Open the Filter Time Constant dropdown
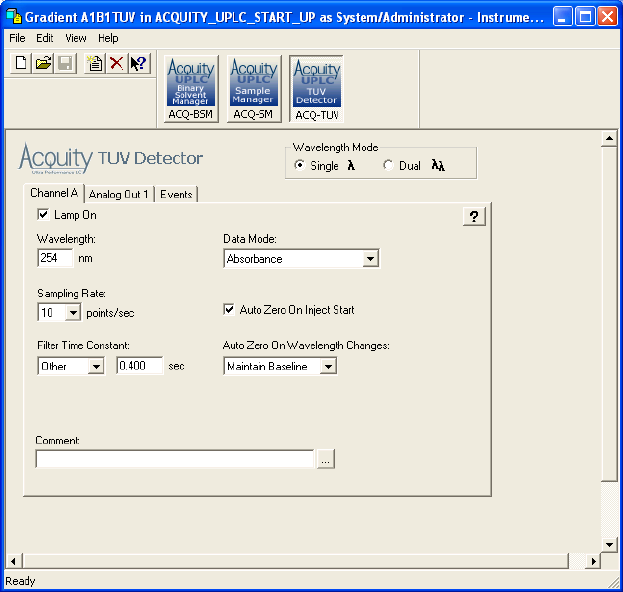Image resolution: width=623 pixels, height=592 pixels. click(96, 366)
